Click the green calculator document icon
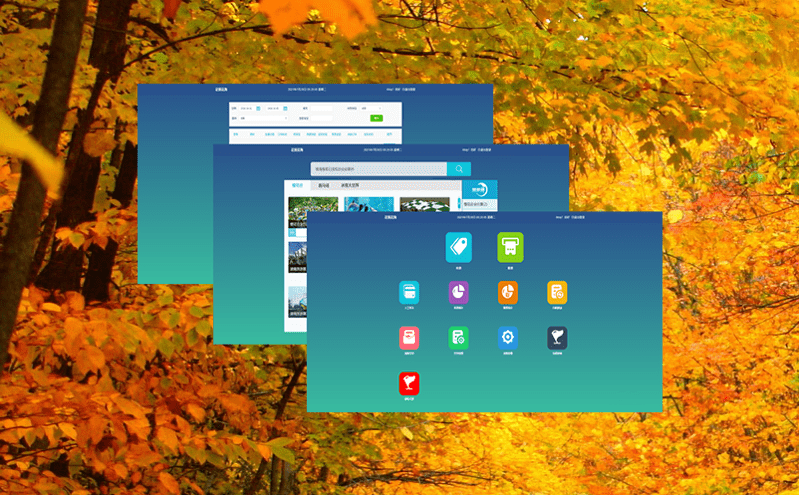 tap(458, 338)
